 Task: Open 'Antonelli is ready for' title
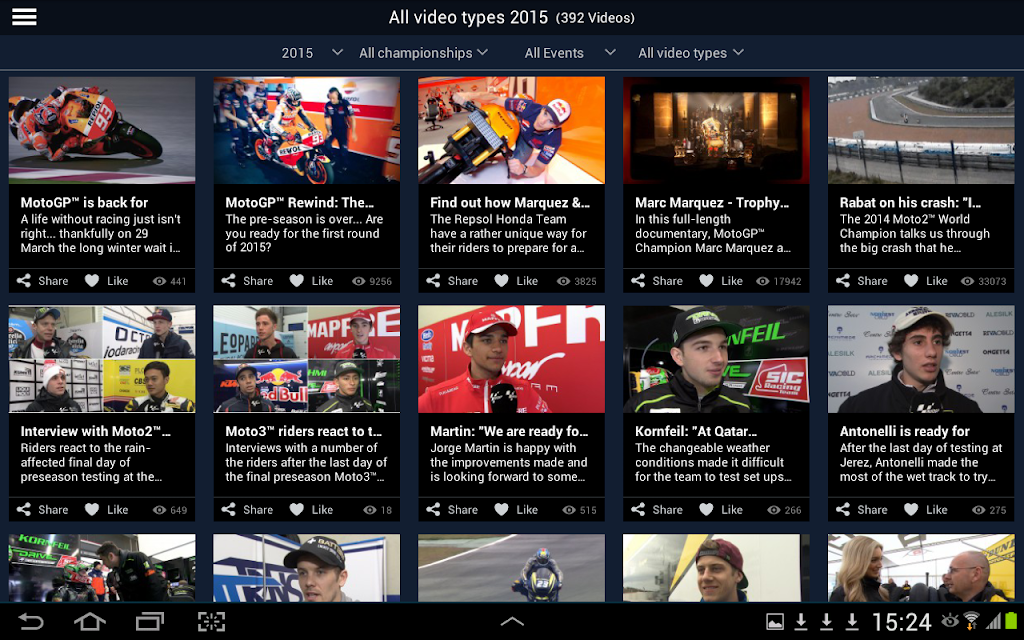tap(904, 431)
